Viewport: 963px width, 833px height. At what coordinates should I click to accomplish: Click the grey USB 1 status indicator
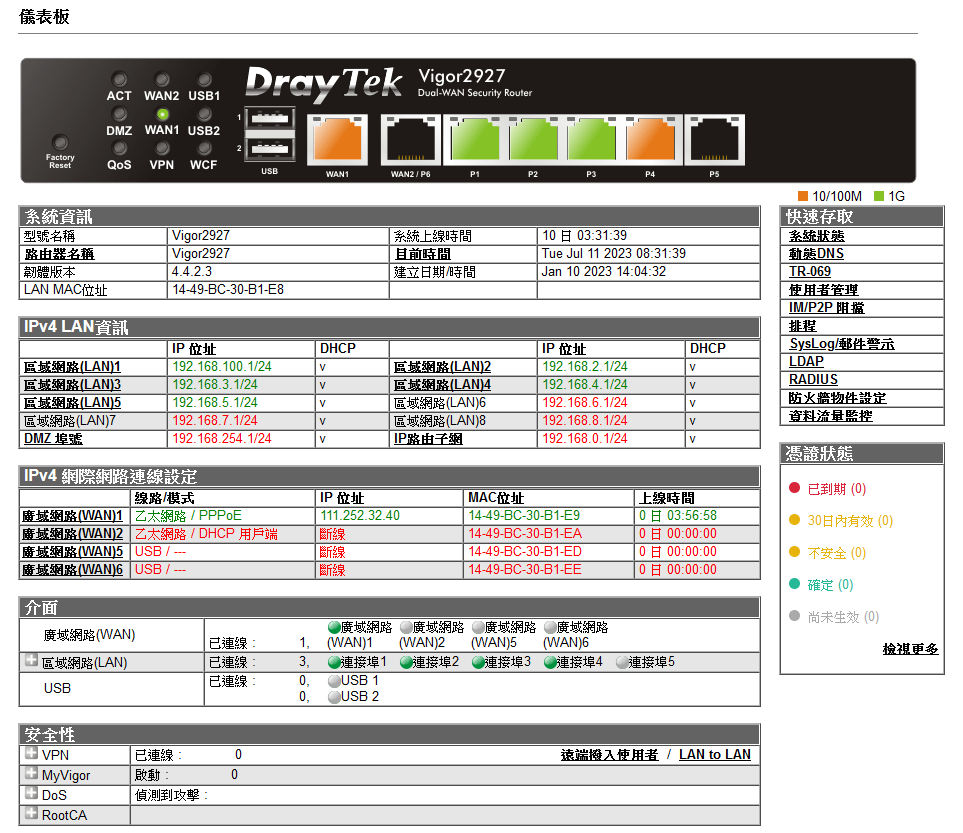(x=334, y=681)
